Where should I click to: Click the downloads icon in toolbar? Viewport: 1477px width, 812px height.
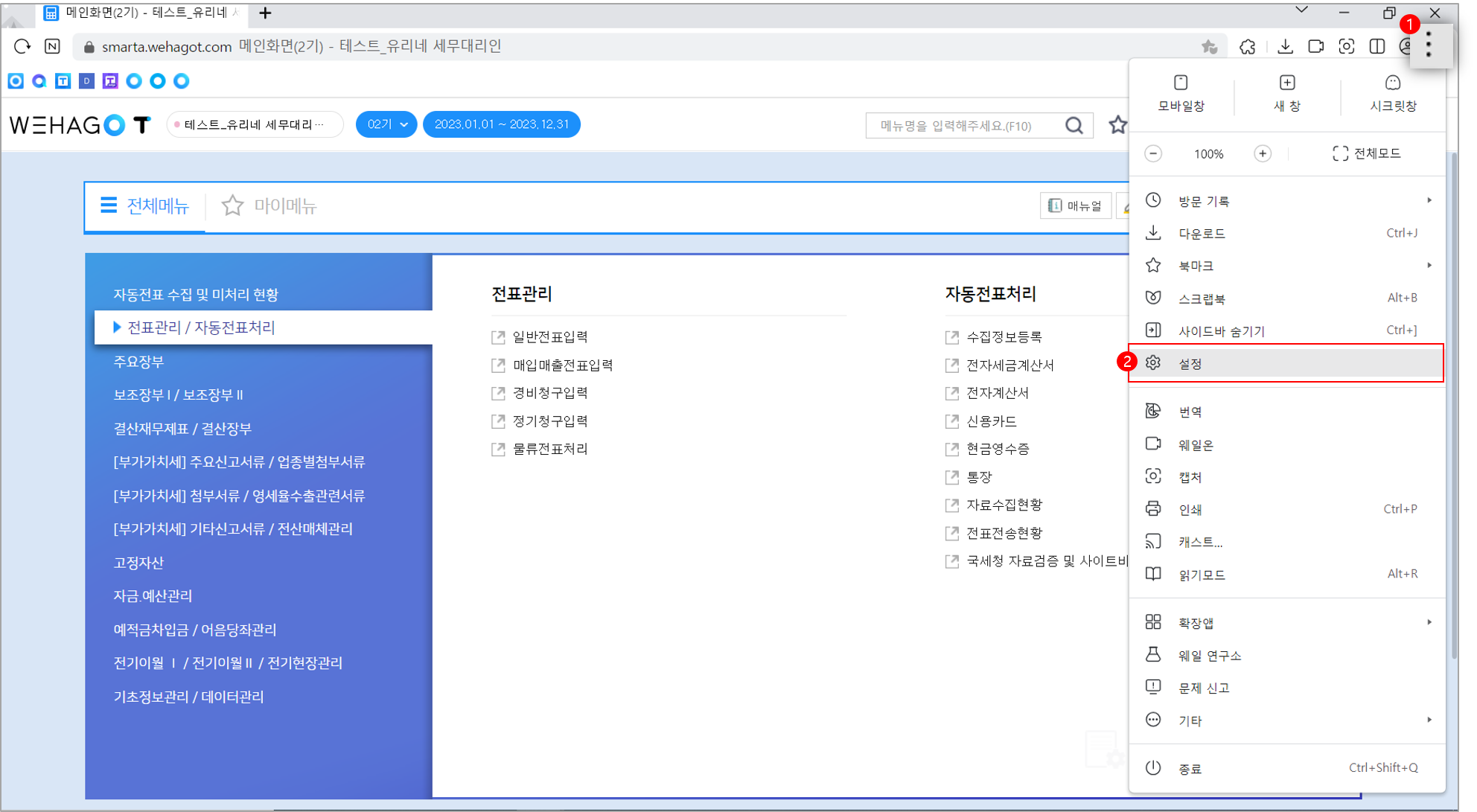tap(1285, 46)
